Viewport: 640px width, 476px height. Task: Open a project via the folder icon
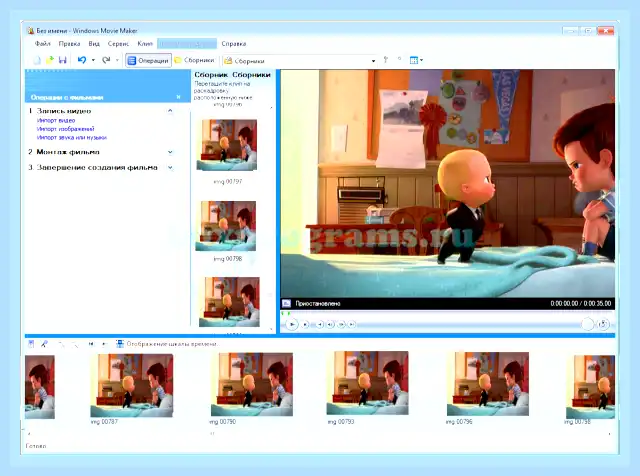50,60
